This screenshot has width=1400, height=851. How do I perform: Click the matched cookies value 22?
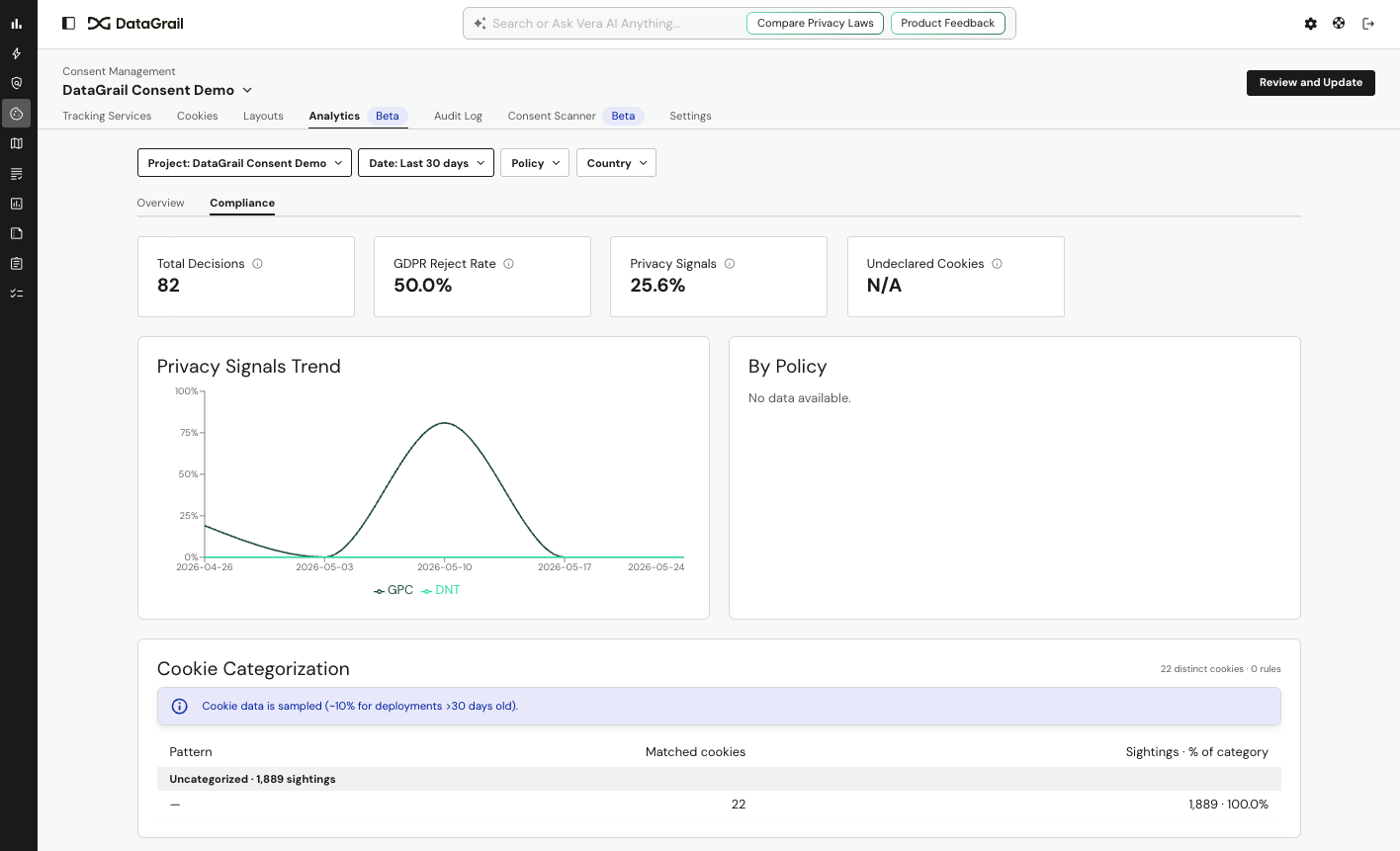739,805
